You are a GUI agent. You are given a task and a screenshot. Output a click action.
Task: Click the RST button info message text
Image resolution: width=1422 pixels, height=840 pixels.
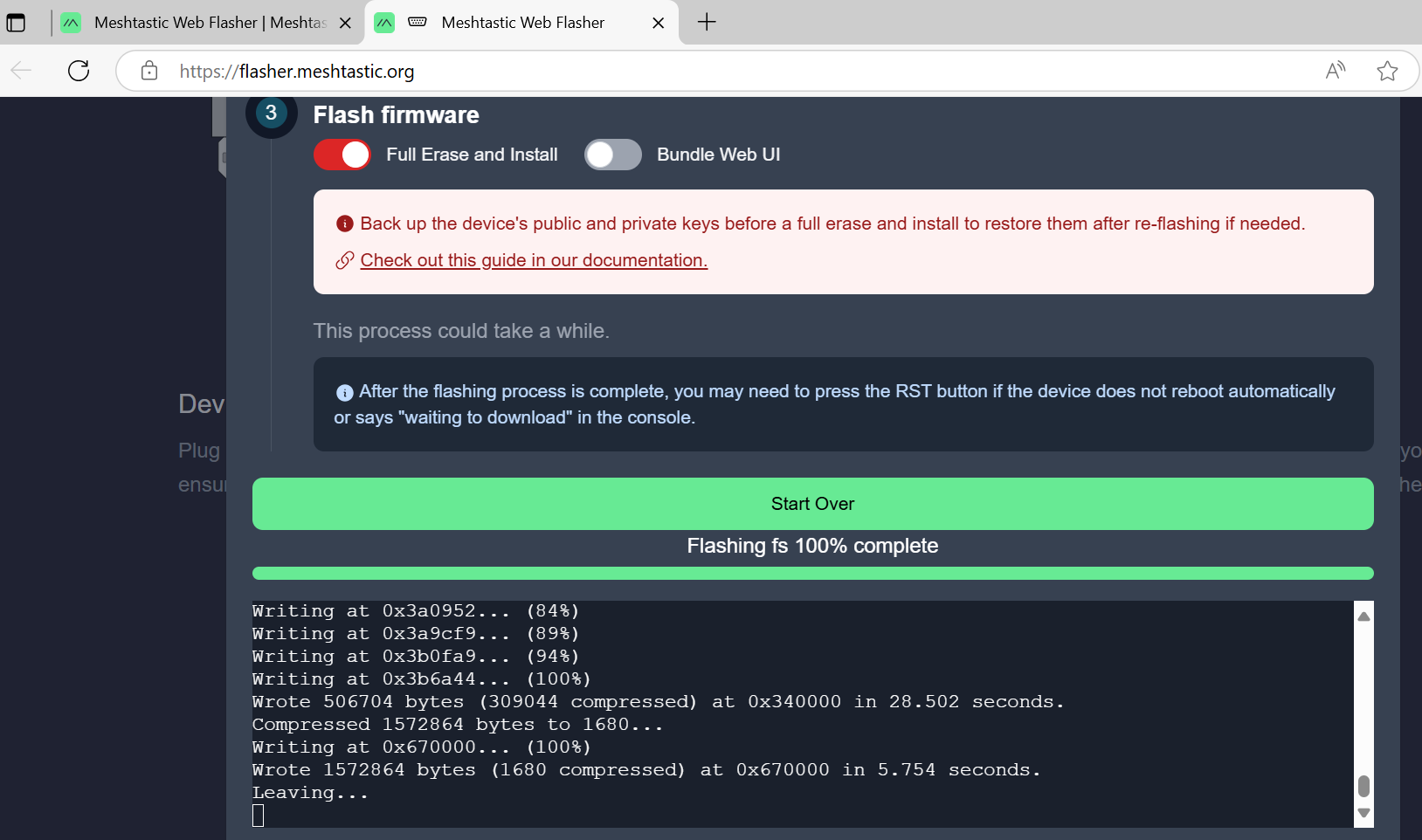(834, 404)
